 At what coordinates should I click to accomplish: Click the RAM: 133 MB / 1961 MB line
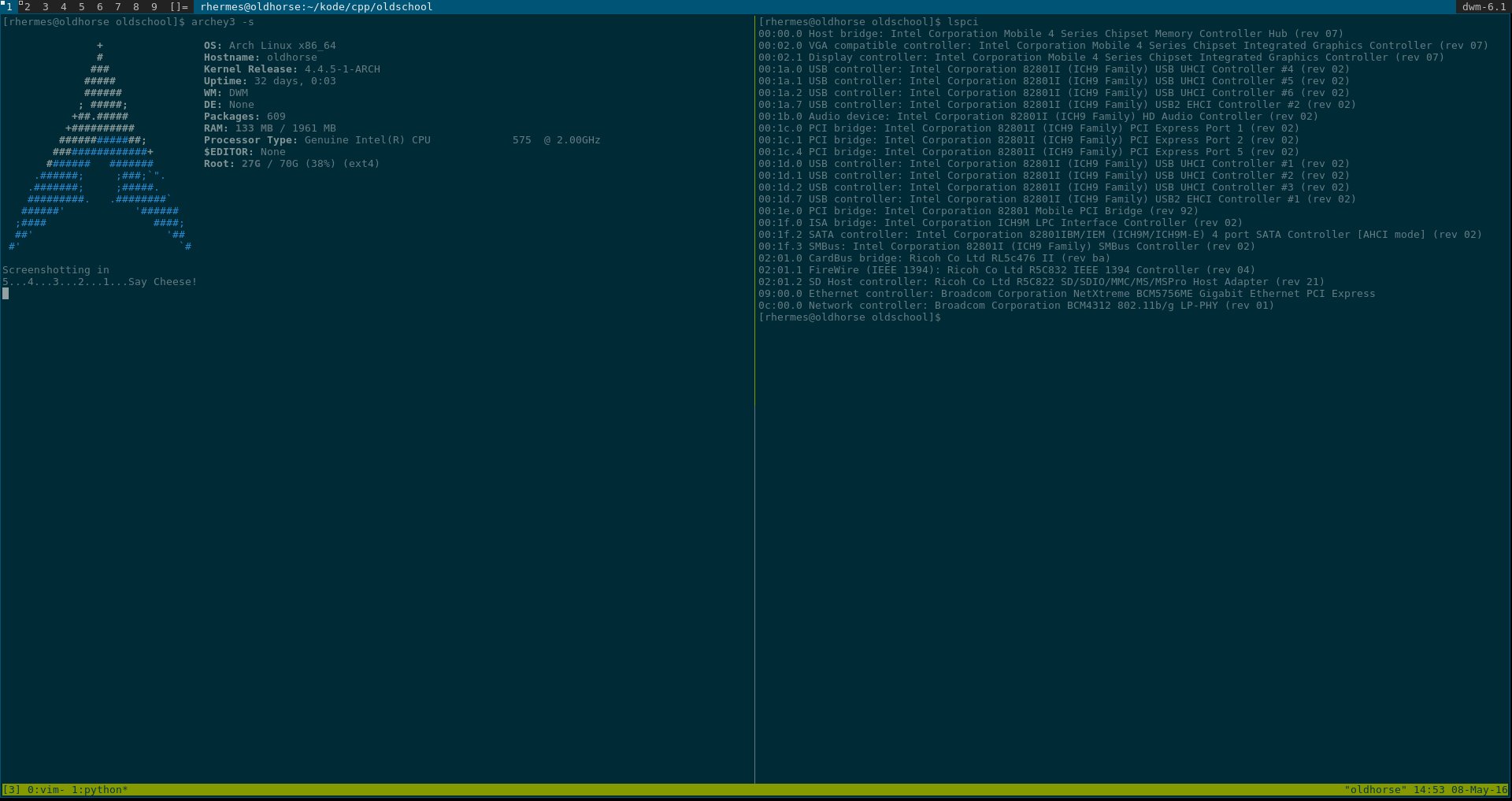tap(270, 128)
